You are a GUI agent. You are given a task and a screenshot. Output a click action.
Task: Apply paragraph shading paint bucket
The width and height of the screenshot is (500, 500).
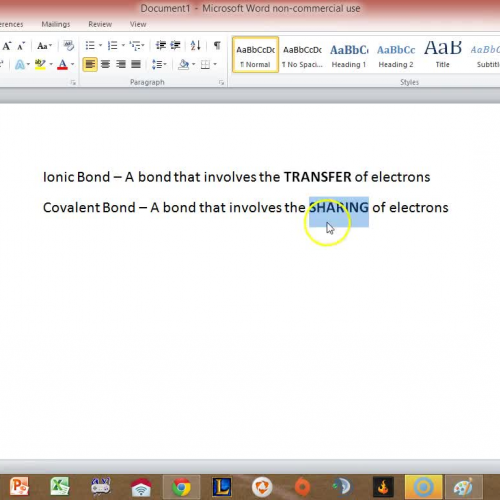click(183, 64)
